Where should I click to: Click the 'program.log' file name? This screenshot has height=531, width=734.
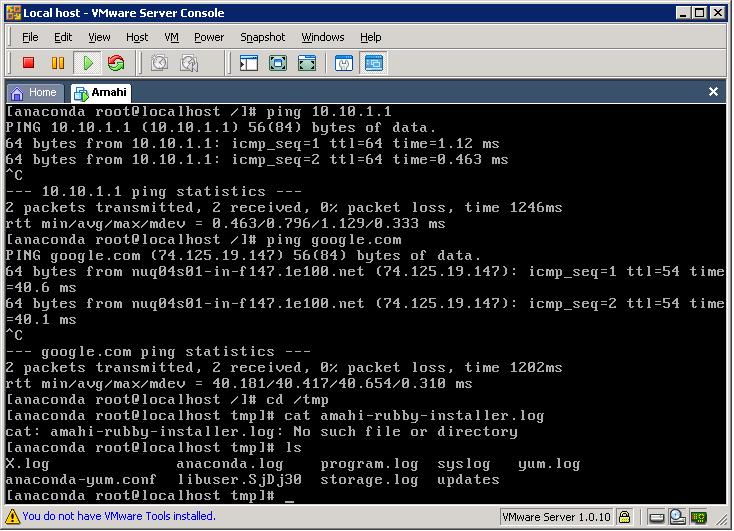pyautogui.click(x=369, y=464)
